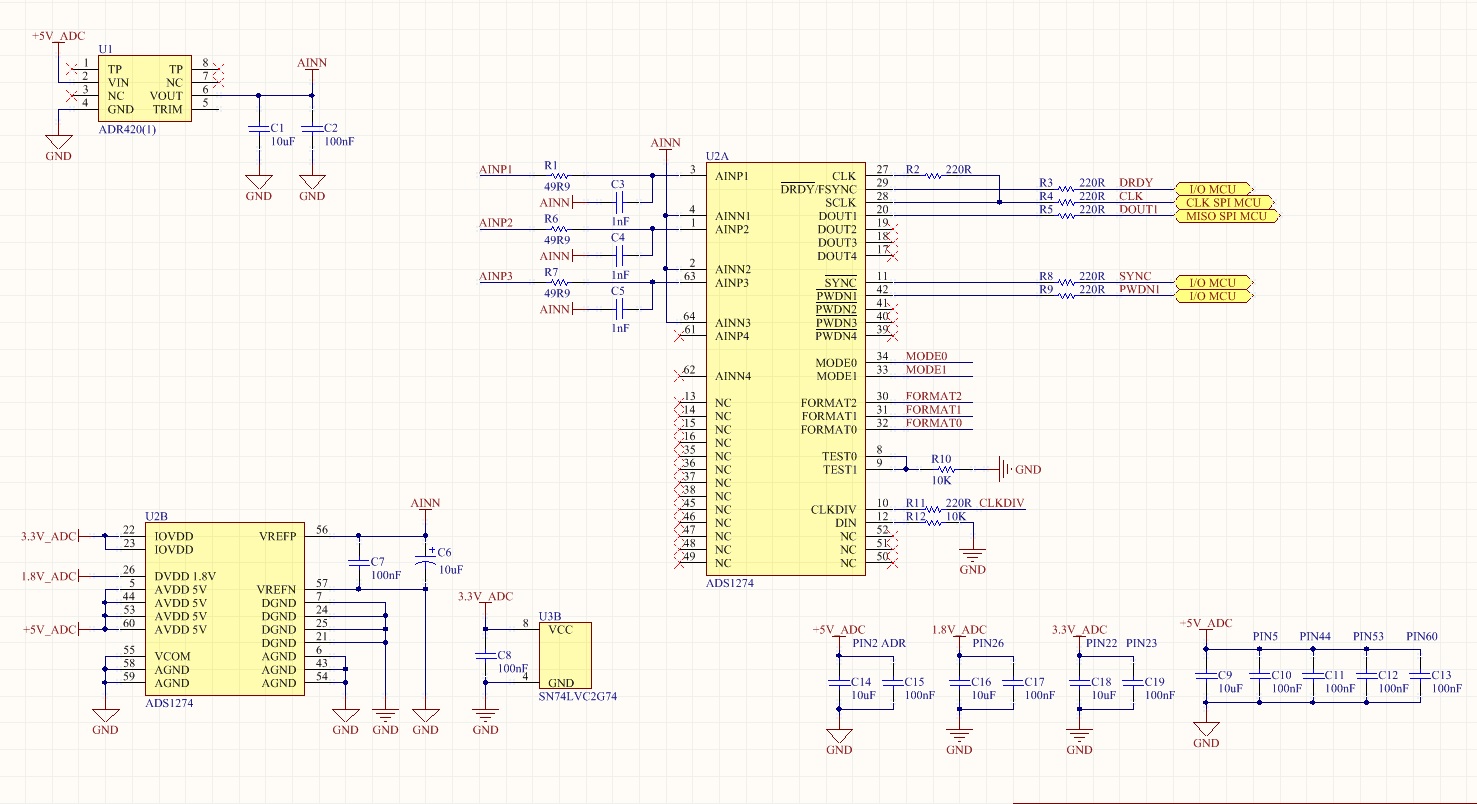The image size is (1477, 804).
Task: Click the VIN pin name on U1
Action: coord(119,83)
